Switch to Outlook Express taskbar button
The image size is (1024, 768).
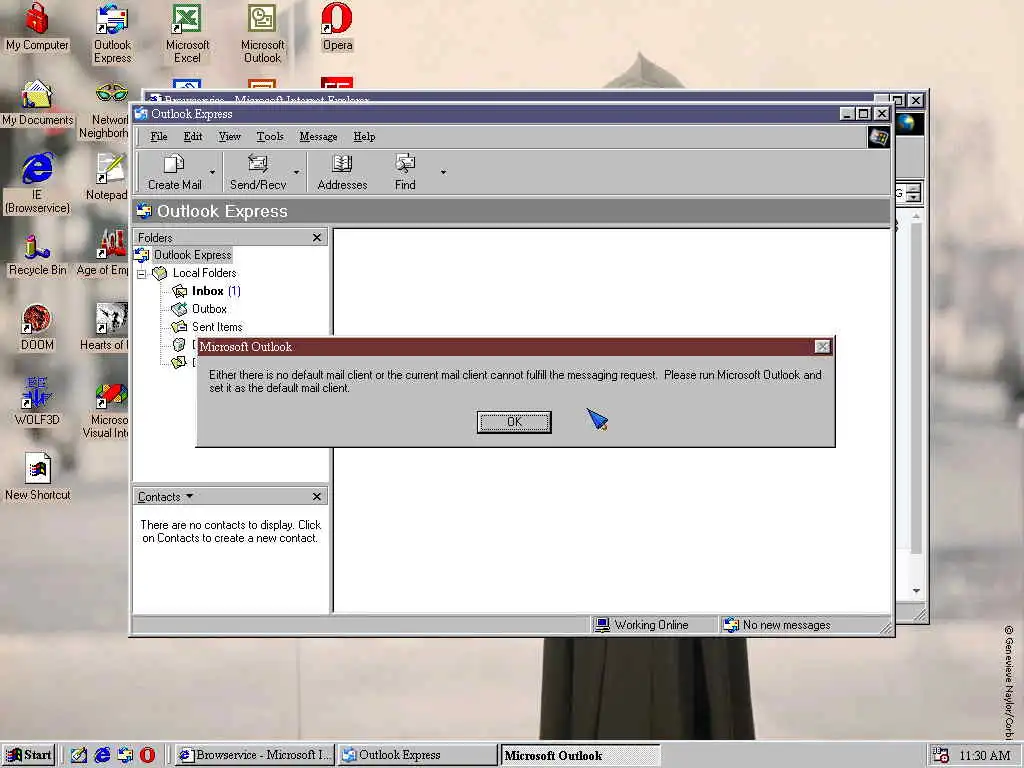coord(418,755)
